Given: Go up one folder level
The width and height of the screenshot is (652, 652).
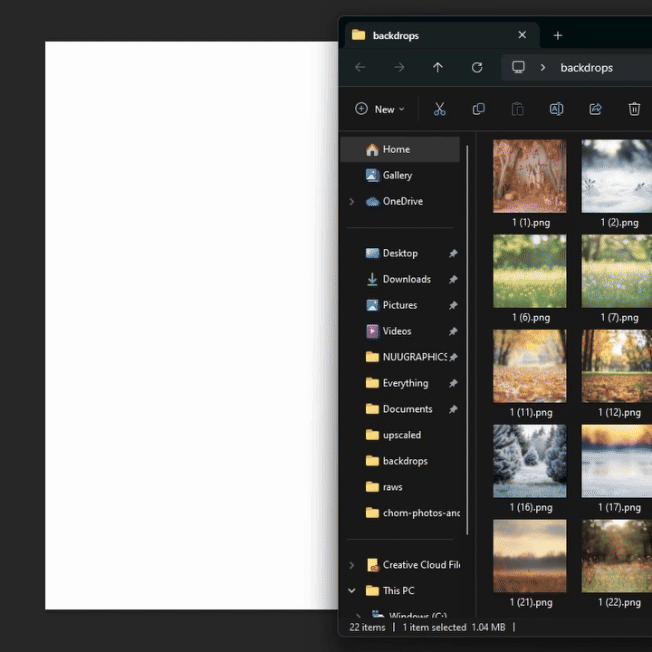Looking at the screenshot, I should tap(438, 67).
